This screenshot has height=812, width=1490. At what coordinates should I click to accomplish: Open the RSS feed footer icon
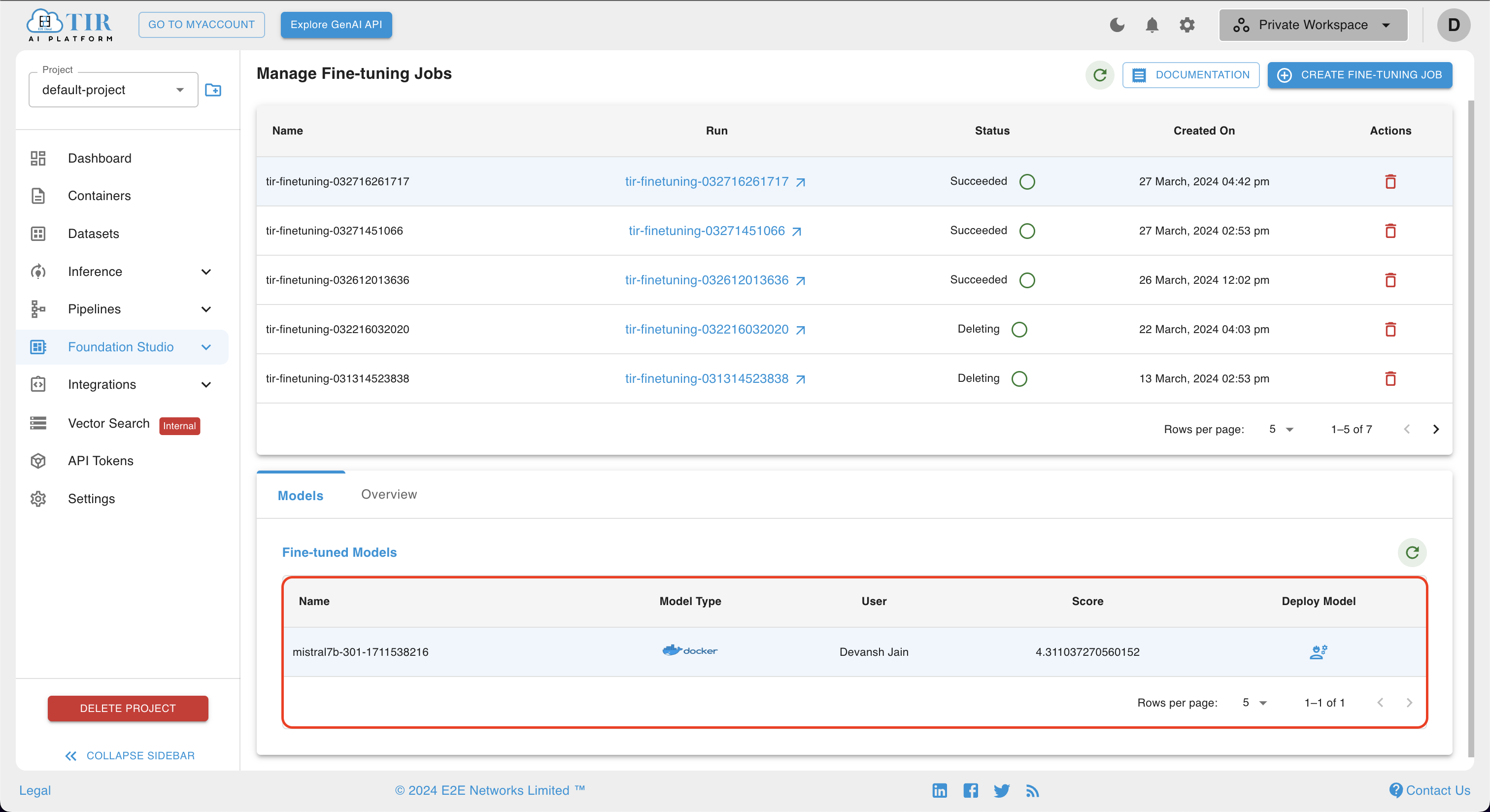1032,790
